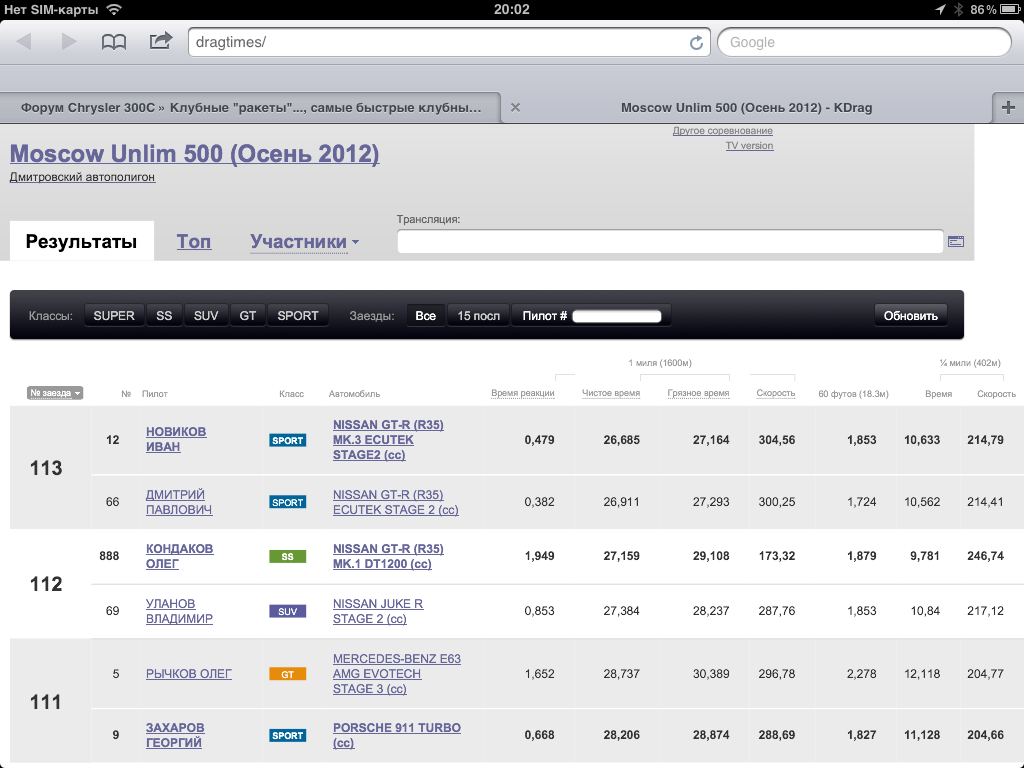Tap the Safari back arrow
The width and height of the screenshot is (1024, 768).
pyautogui.click(x=24, y=42)
